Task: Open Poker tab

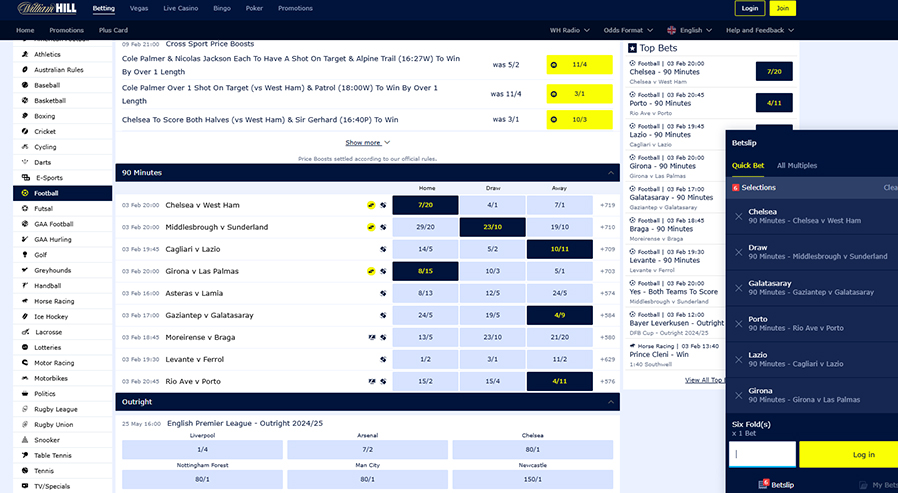Action: (x=254, y=9)
